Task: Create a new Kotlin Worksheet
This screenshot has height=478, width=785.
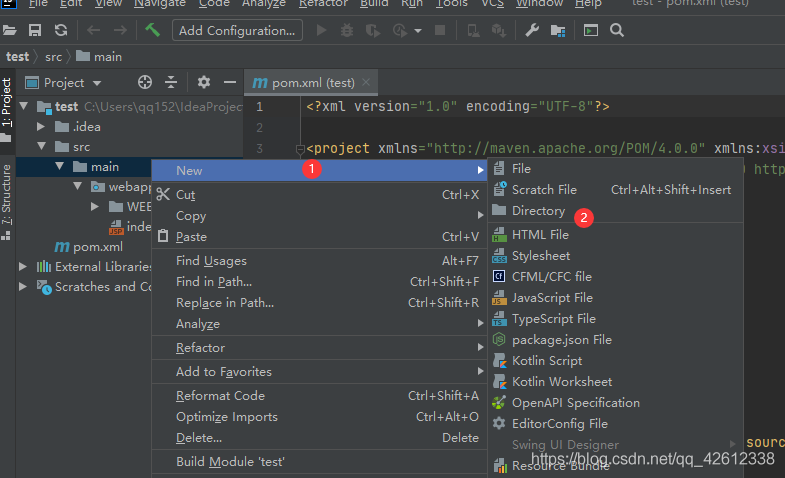Action: click(x=615, y=382)
